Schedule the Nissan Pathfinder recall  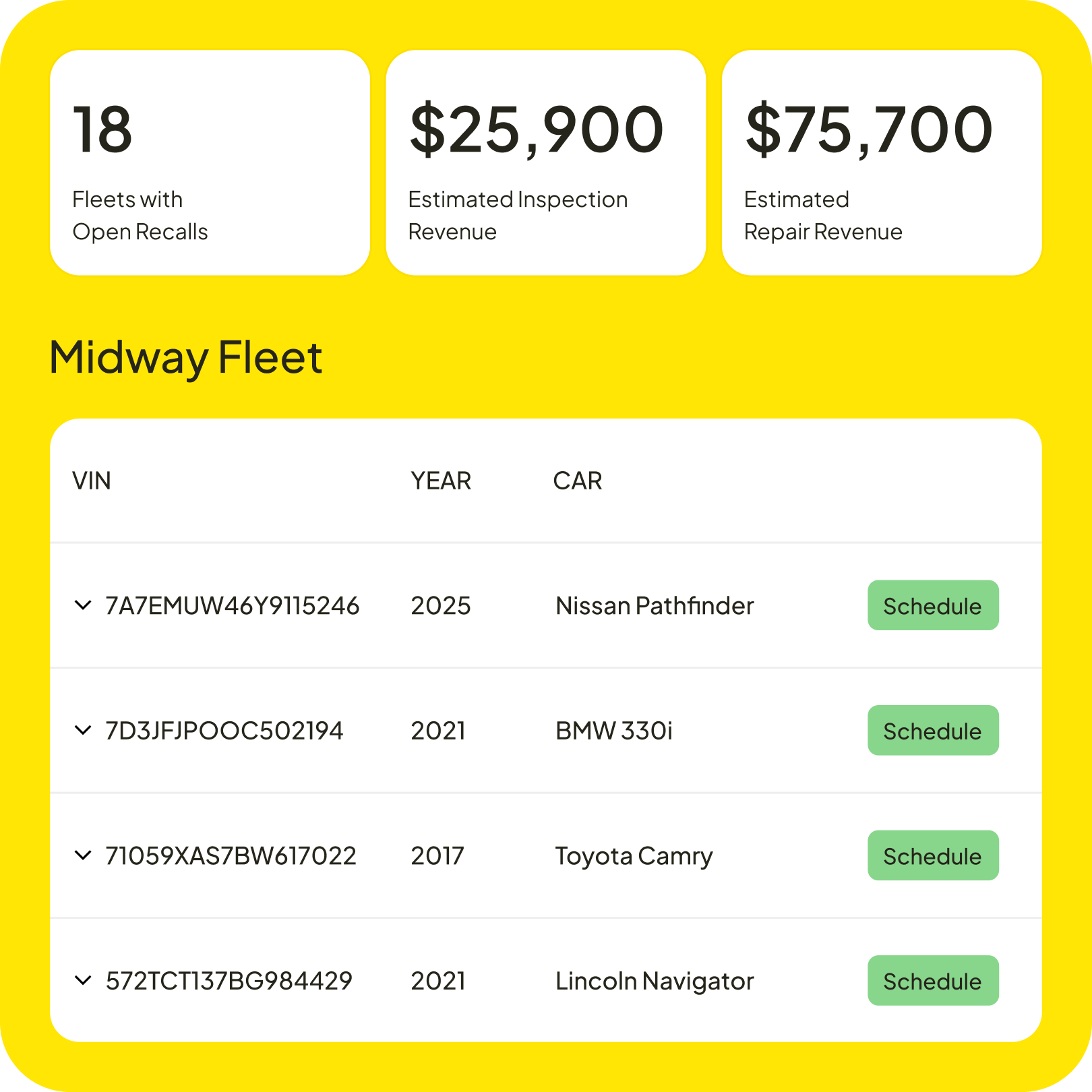click(x=932, y=605)
